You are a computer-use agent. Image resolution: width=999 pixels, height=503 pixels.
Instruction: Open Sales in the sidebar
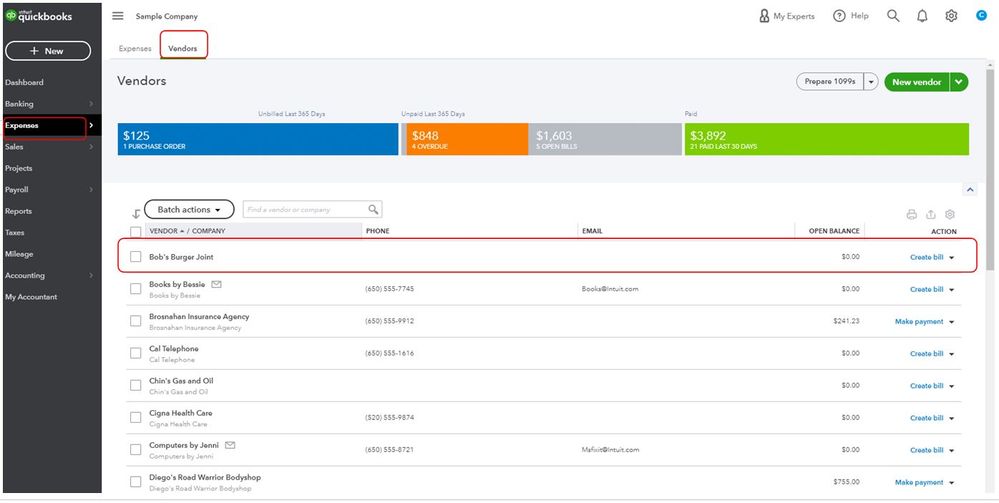pos(14,147)
